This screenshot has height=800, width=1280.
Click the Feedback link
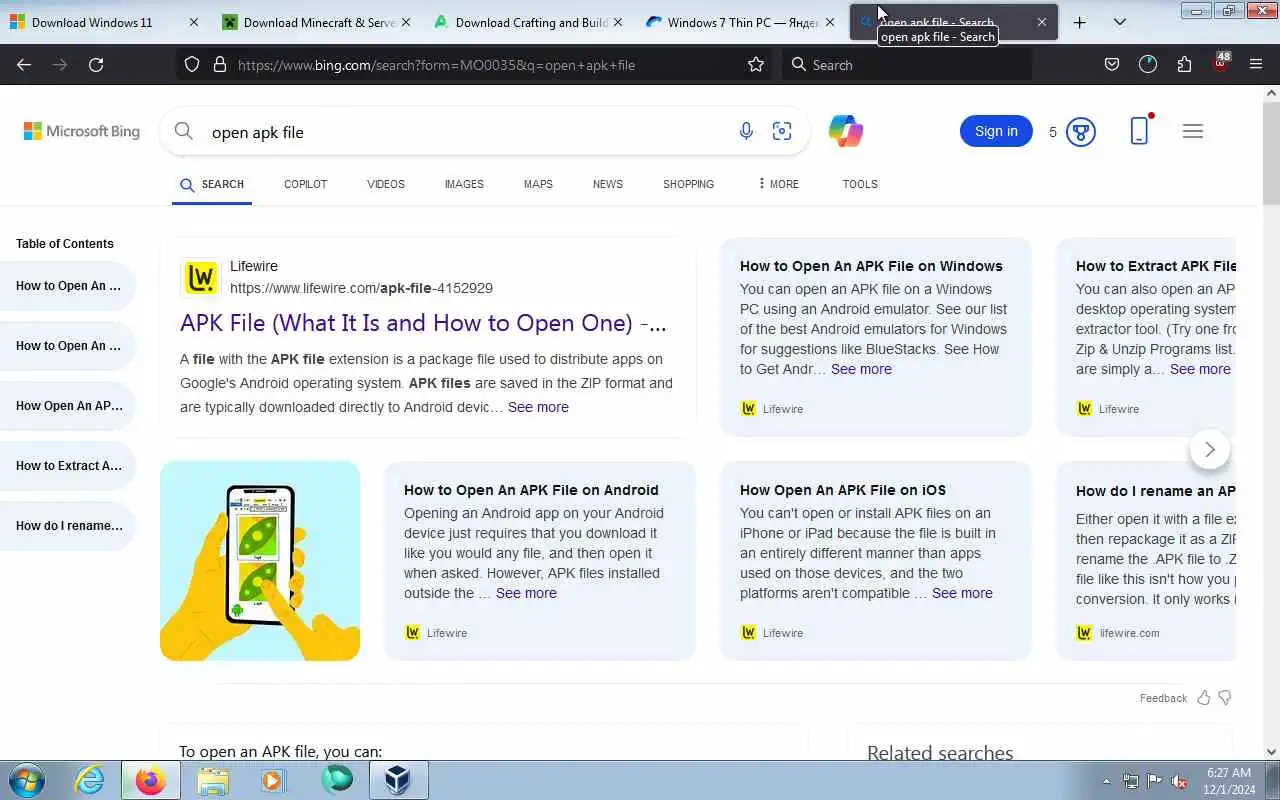coord(1163,698)
